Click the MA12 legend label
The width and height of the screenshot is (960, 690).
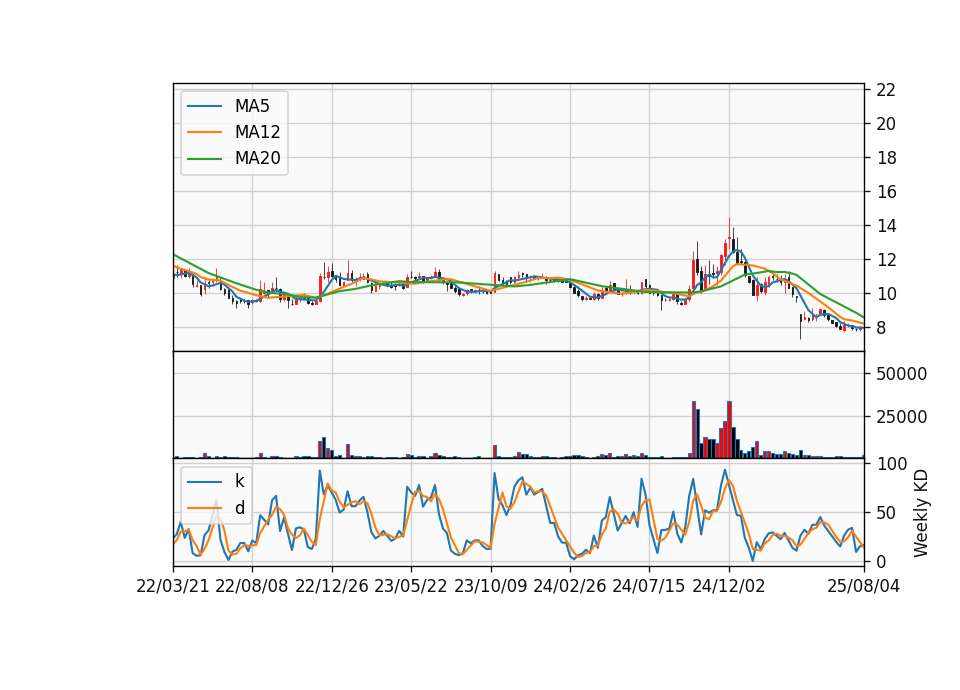coord(257,132)
